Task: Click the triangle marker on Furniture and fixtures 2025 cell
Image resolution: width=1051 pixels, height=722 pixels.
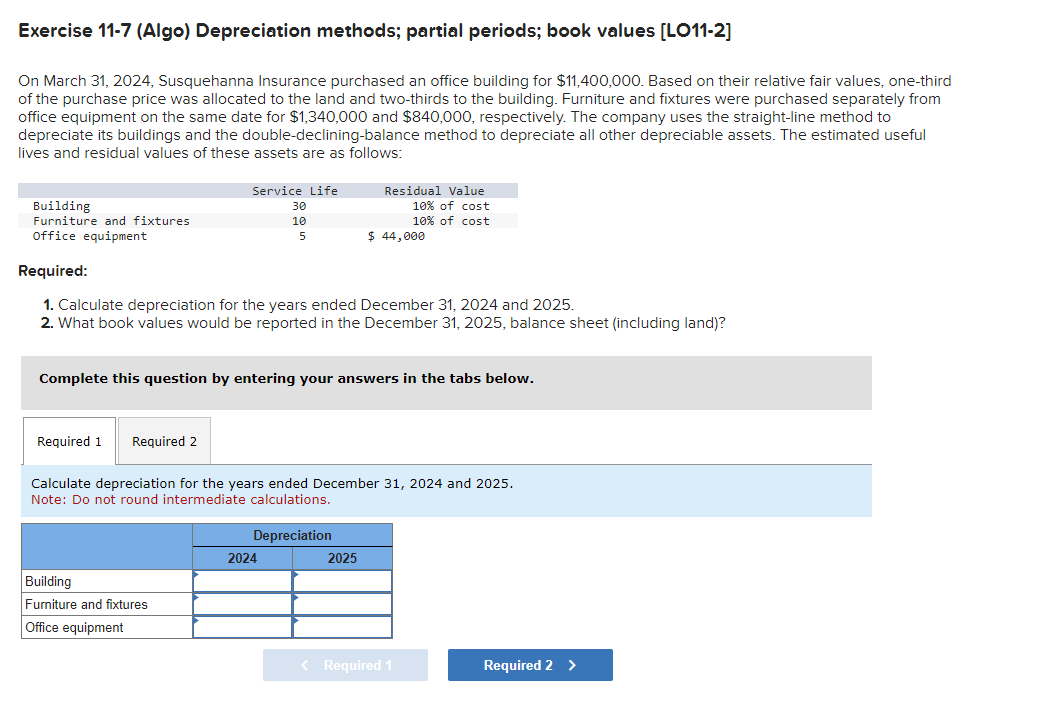Action: 295,598
